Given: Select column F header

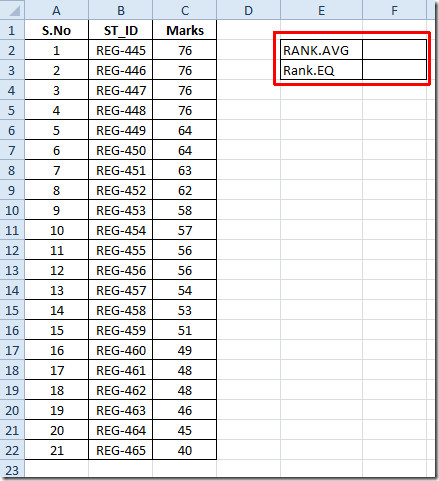Looking at the screenshot, I should (x=394, y=10).
